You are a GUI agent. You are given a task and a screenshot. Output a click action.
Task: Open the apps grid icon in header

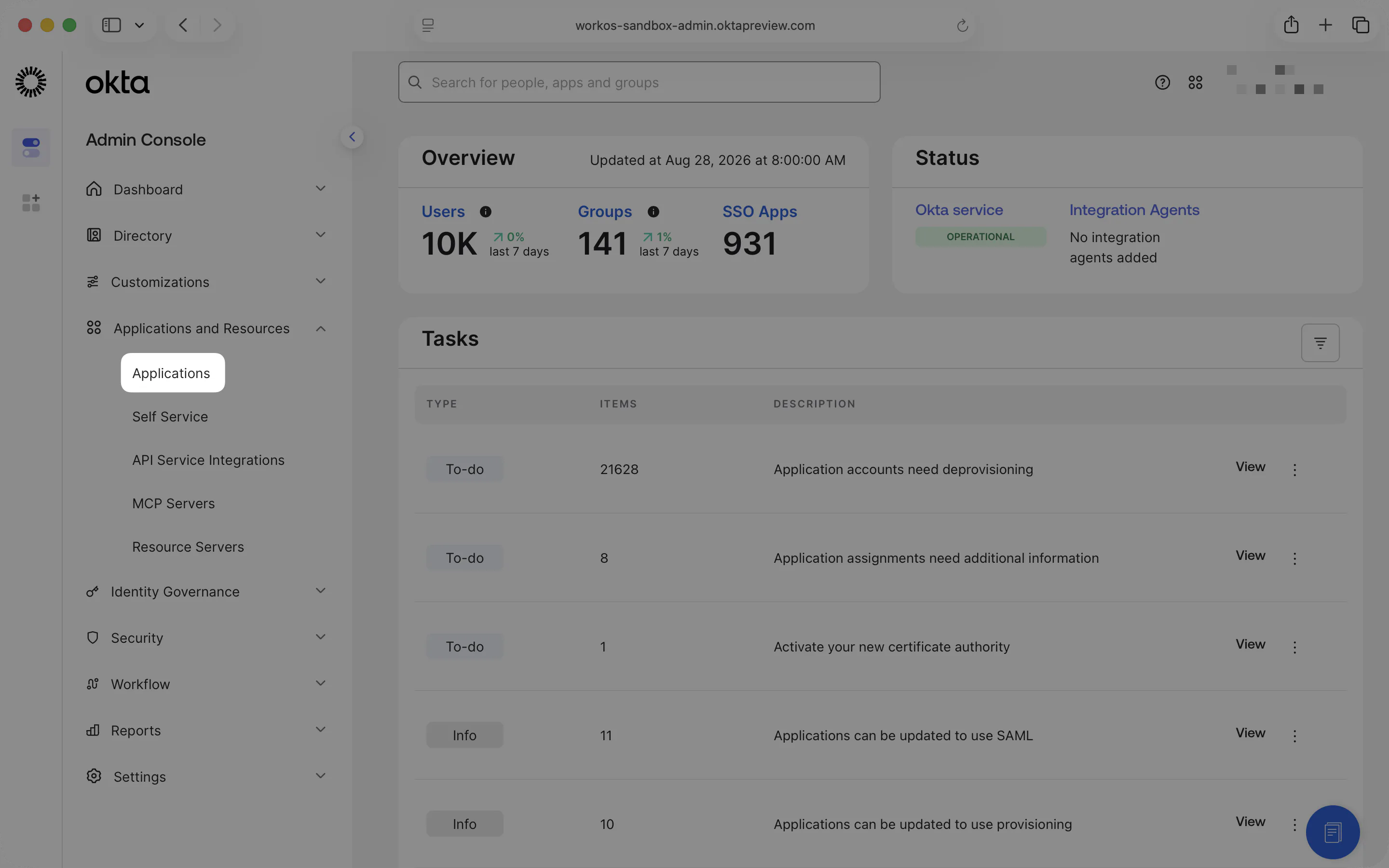[x=1196, y=82]
